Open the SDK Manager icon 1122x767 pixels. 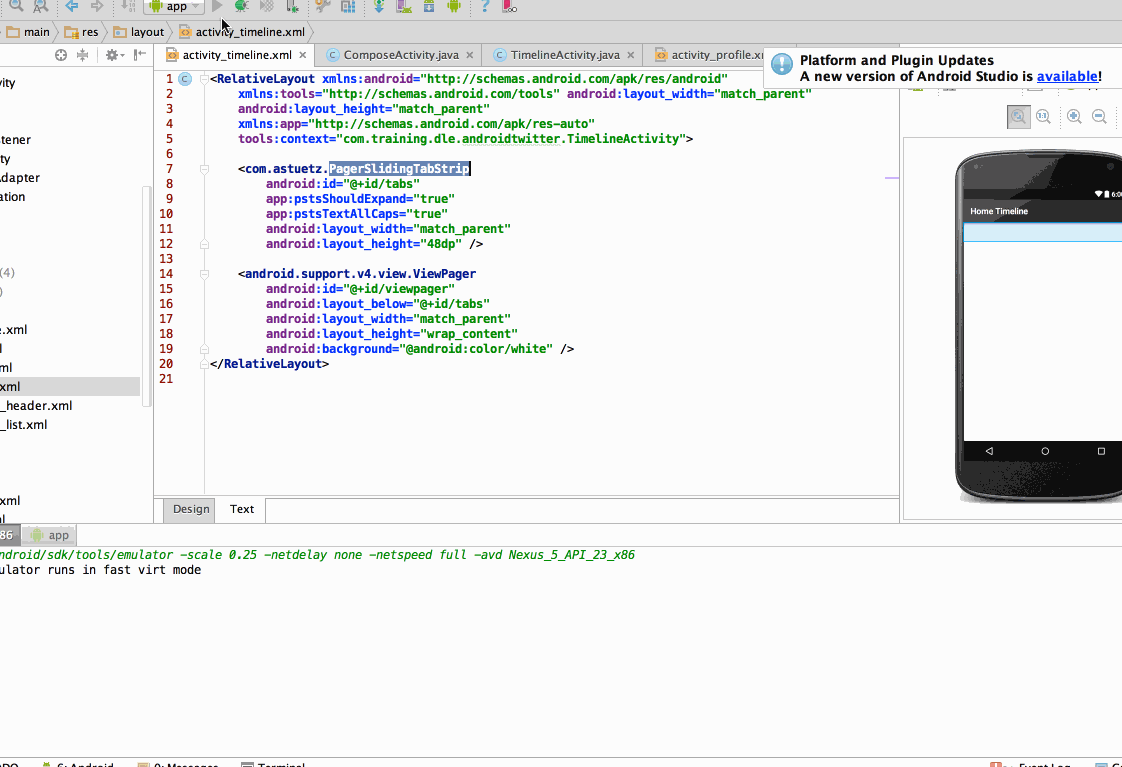click(429, 6)
